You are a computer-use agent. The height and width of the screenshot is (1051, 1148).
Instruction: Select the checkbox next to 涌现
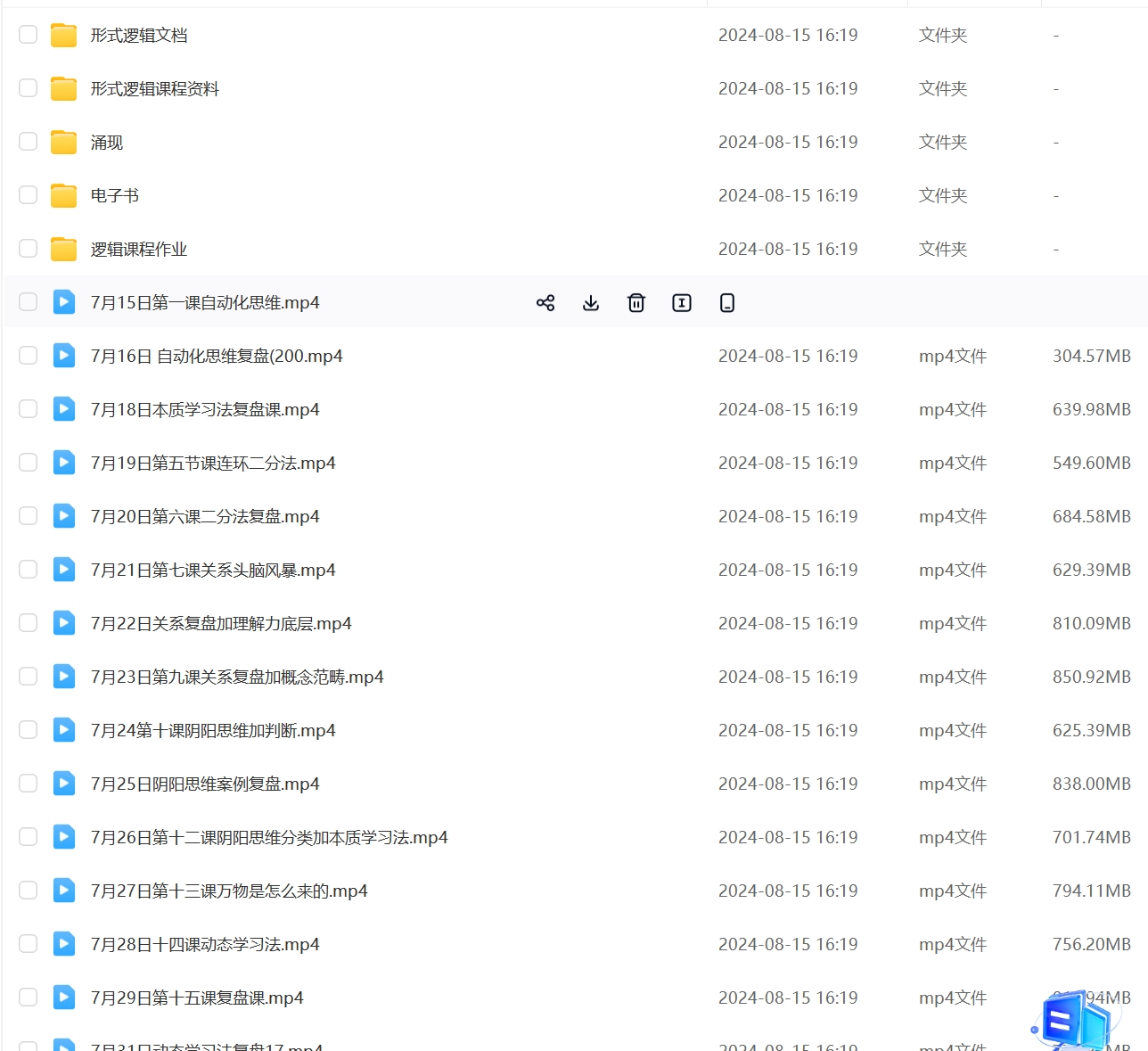(29, 142)
